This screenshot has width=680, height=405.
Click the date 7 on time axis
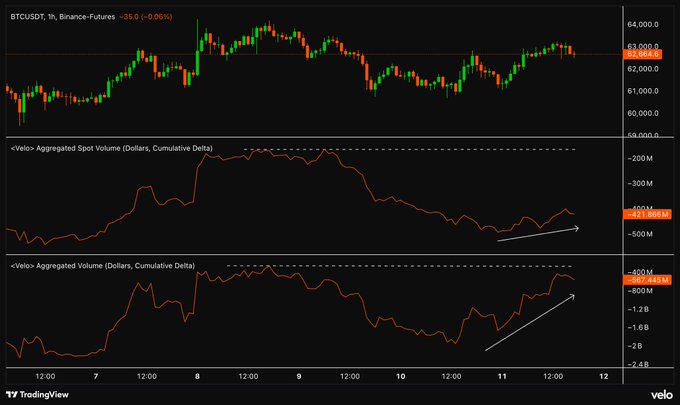point(96,376)
